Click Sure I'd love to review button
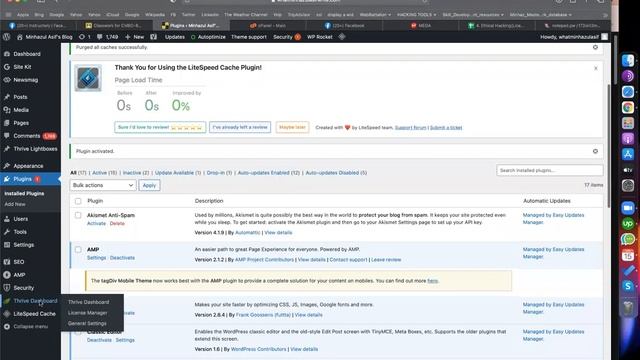The height and width of the screenshot is (360, 640). tap(160, 127)
